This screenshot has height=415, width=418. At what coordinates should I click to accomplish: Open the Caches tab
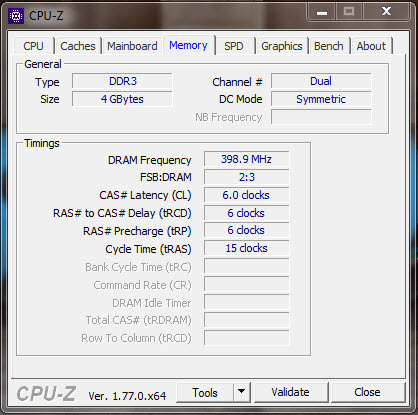[78, 46]
